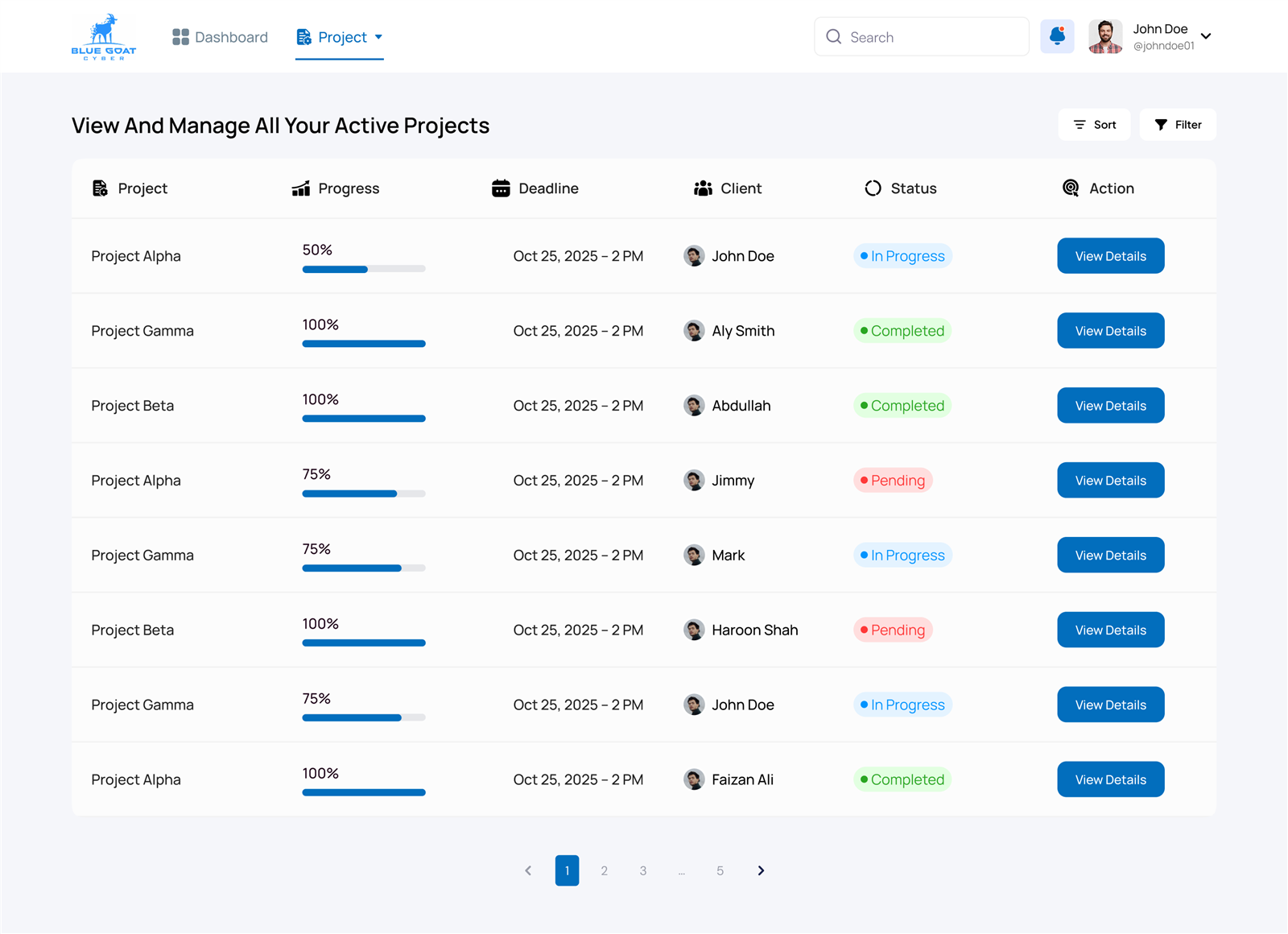
Task: Go to next page with right arrow
Action: pos(761,870)
